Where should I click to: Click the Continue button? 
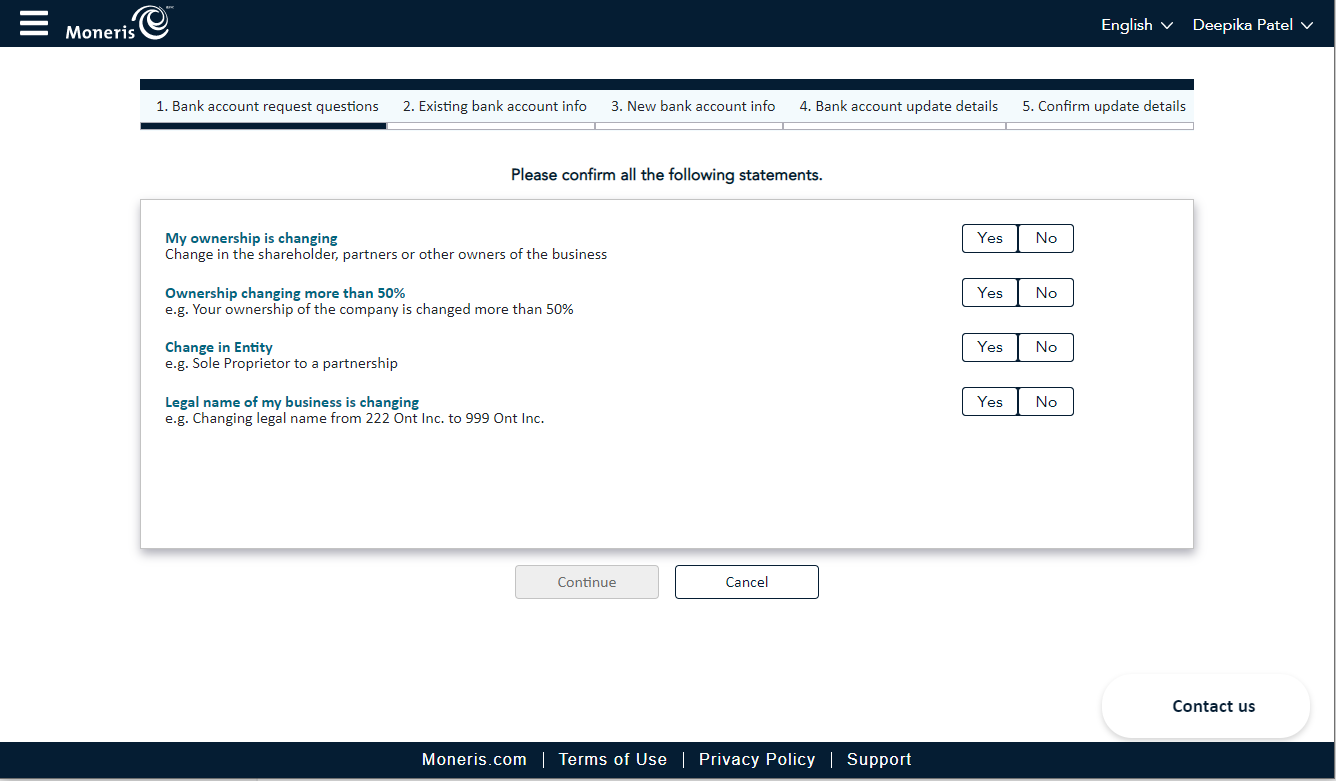[x=587, y=582]
